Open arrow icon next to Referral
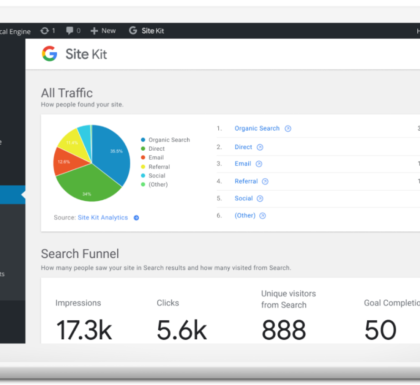420x385 pixels. pyautogui.click(x=265, y=181)
